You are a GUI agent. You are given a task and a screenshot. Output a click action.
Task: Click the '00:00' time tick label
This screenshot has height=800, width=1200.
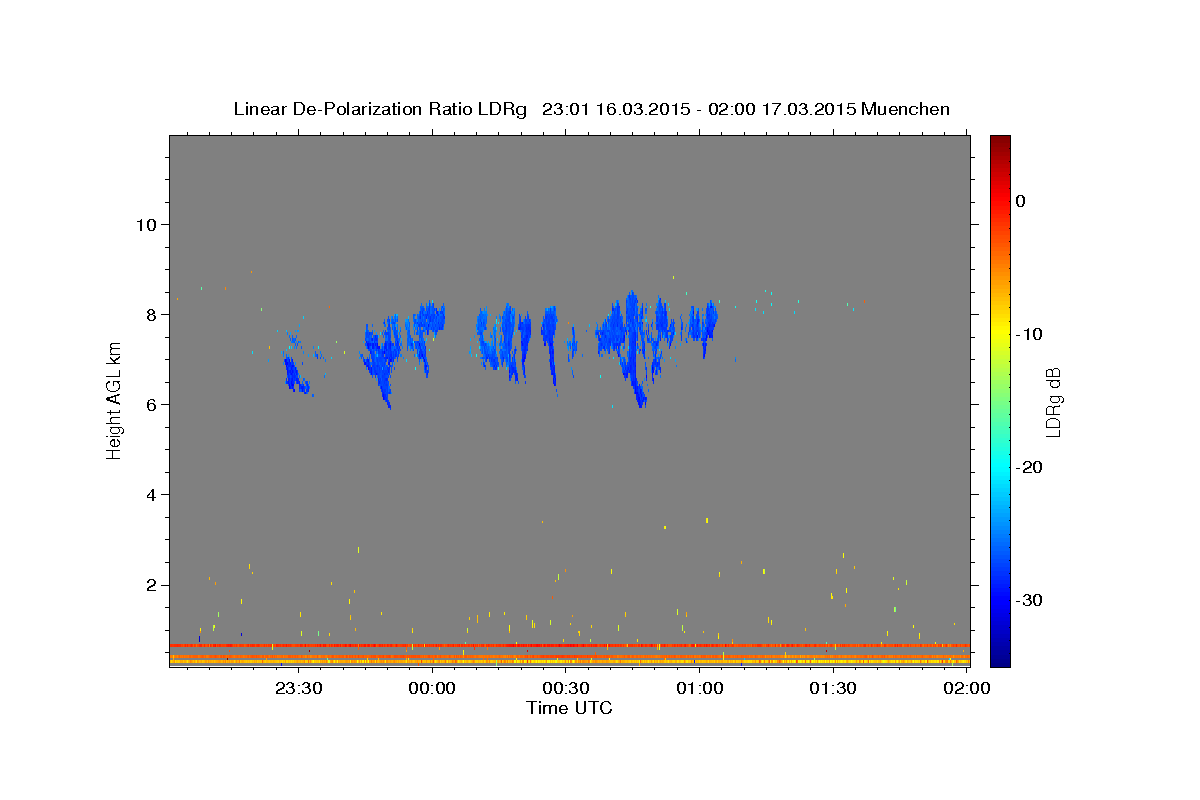click(x=433, y=688)
